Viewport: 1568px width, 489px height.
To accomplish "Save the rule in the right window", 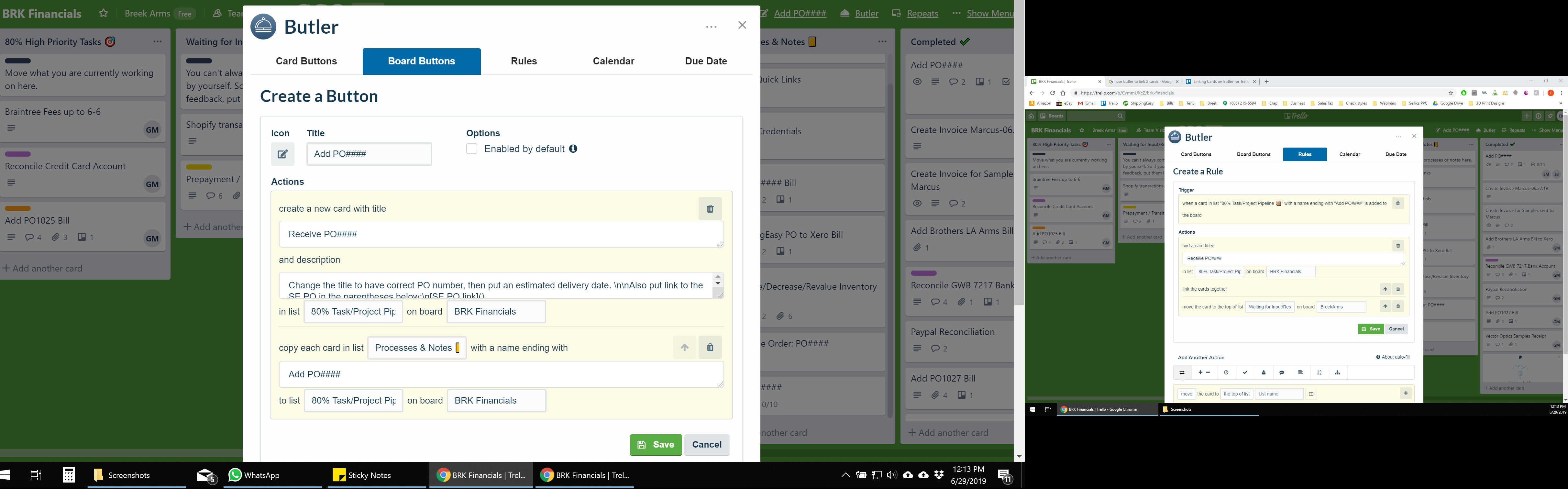I will pos(1371,329).
